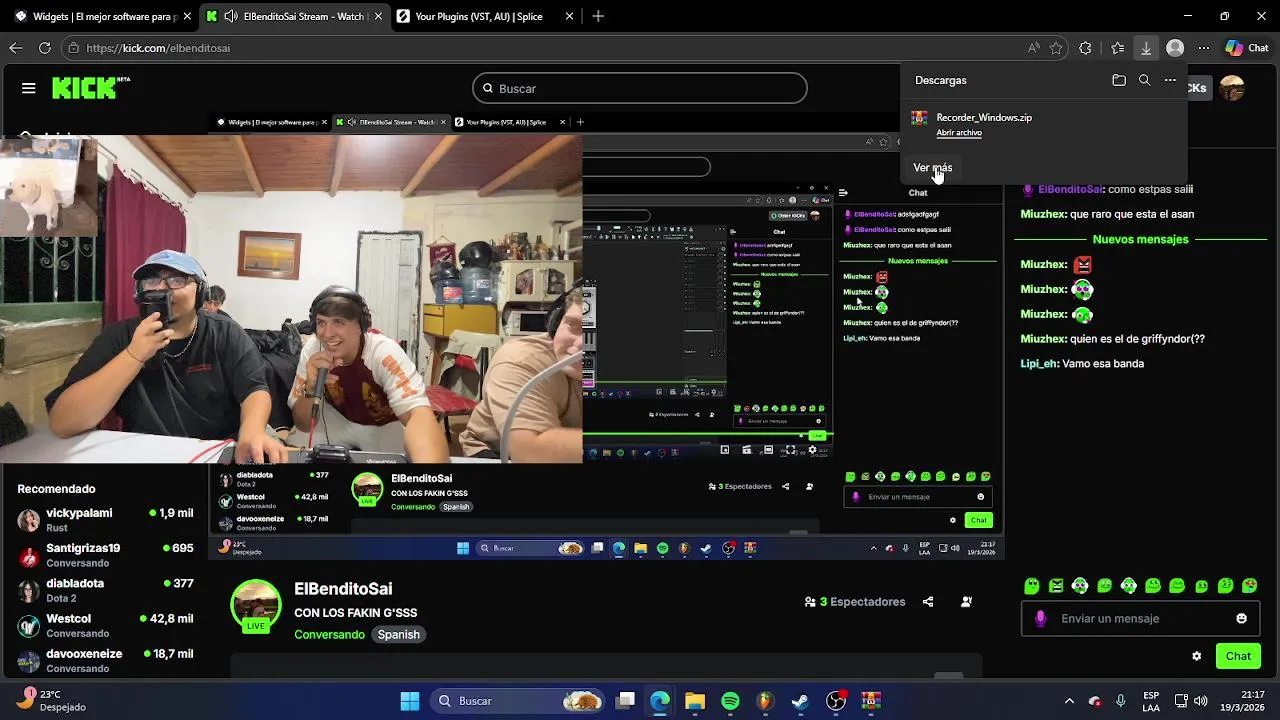Open recommended channel vickypalami
The image size is (1280, 720).
(105, 520)
